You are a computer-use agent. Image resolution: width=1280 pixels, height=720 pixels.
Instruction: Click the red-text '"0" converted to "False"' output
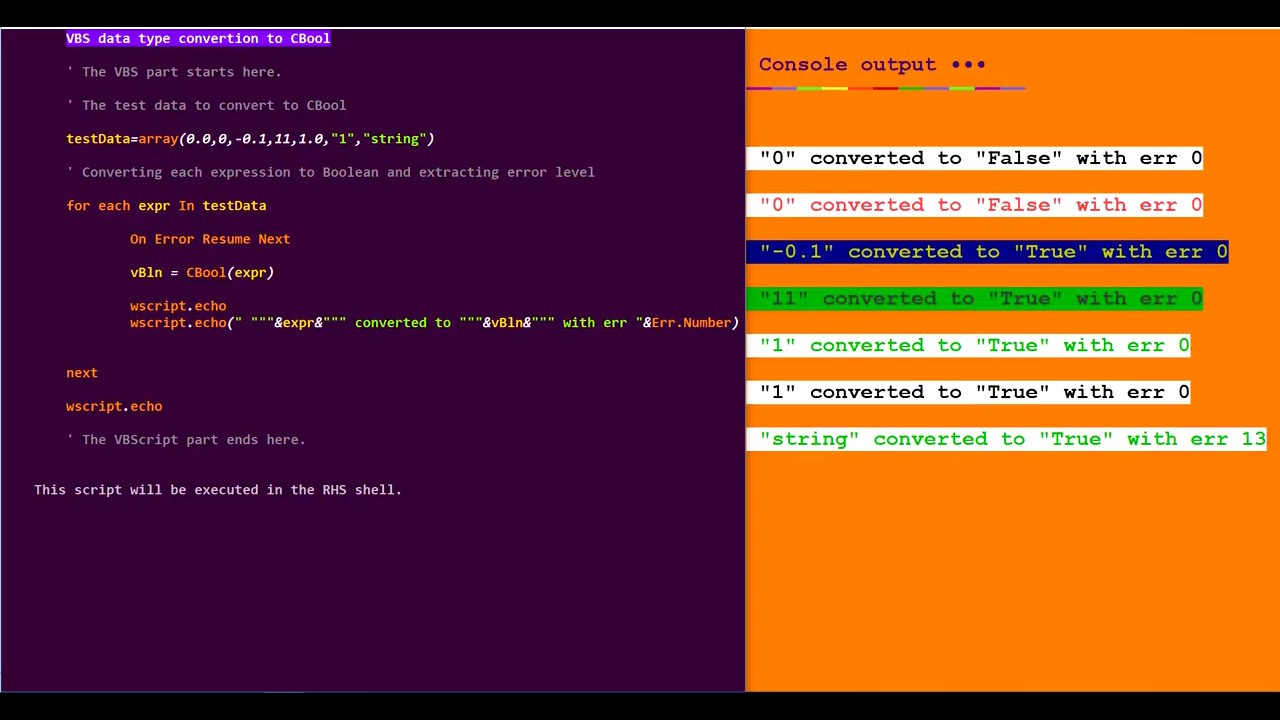(975, 205)
